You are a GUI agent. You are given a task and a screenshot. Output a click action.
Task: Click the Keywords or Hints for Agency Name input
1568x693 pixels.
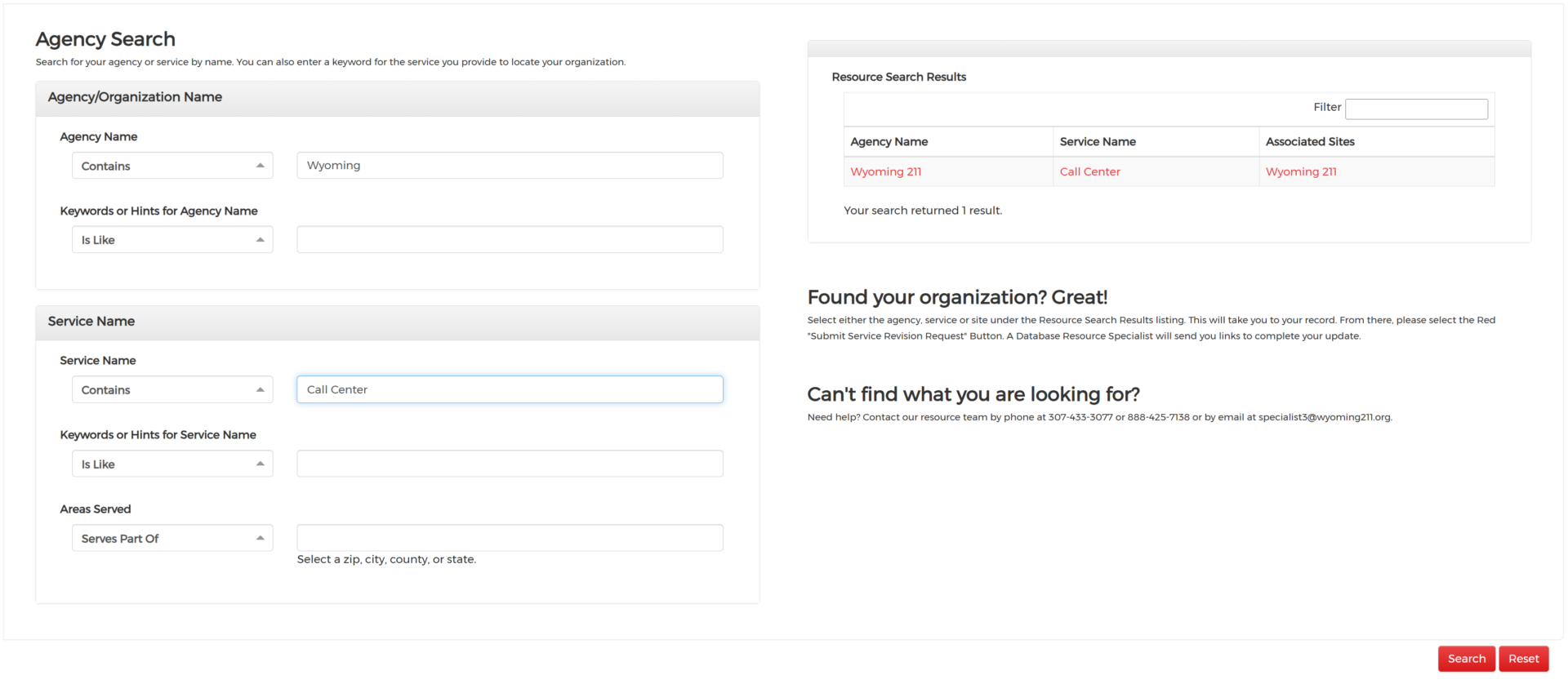[510, 240]
